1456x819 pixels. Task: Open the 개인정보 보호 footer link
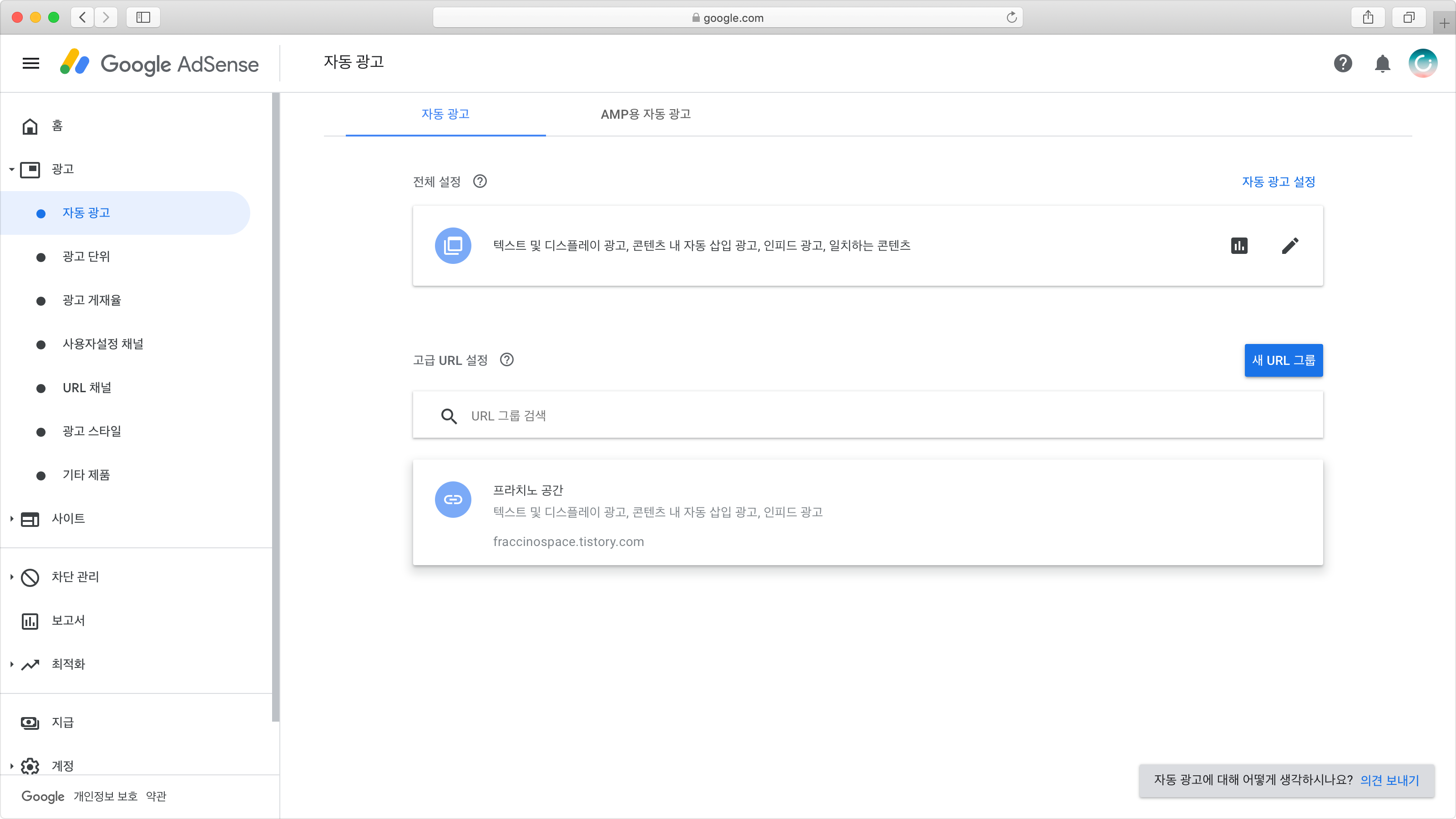click(x=106, y=796)
